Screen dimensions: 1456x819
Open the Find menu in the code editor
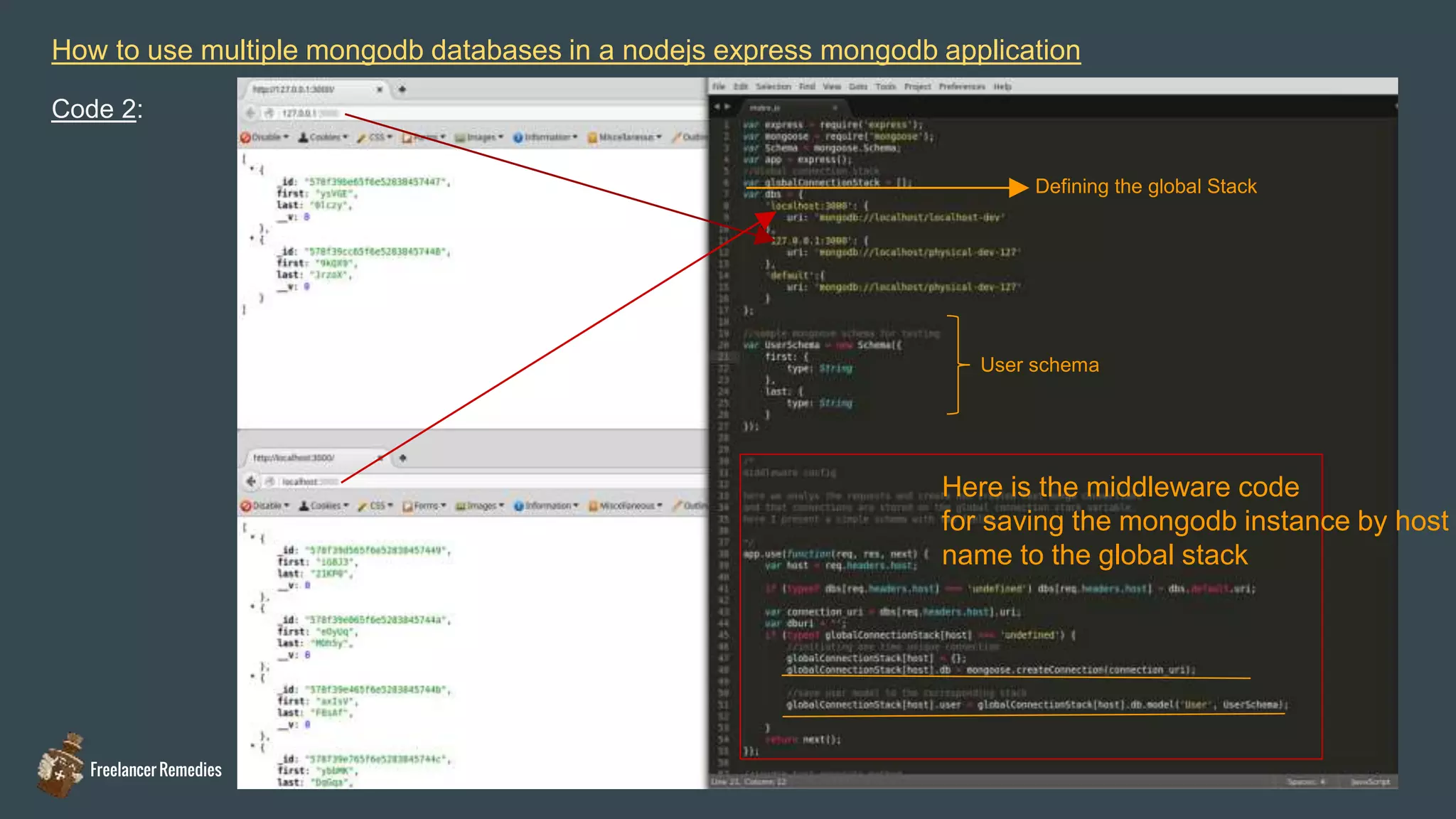[807, 87]
